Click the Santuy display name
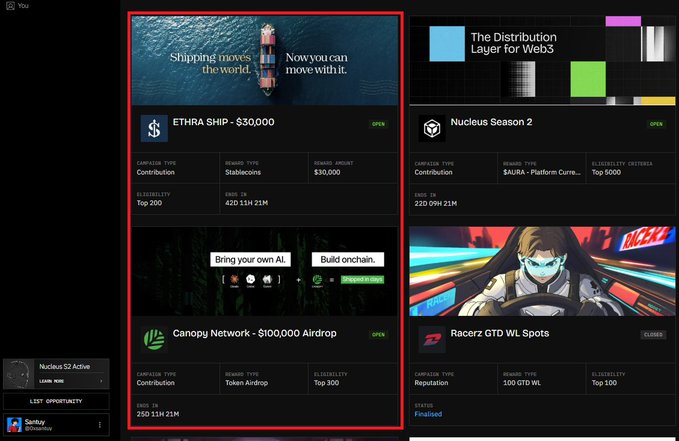Image resolution: width=679 pixels, height=441 pixels. click(35, 422)
